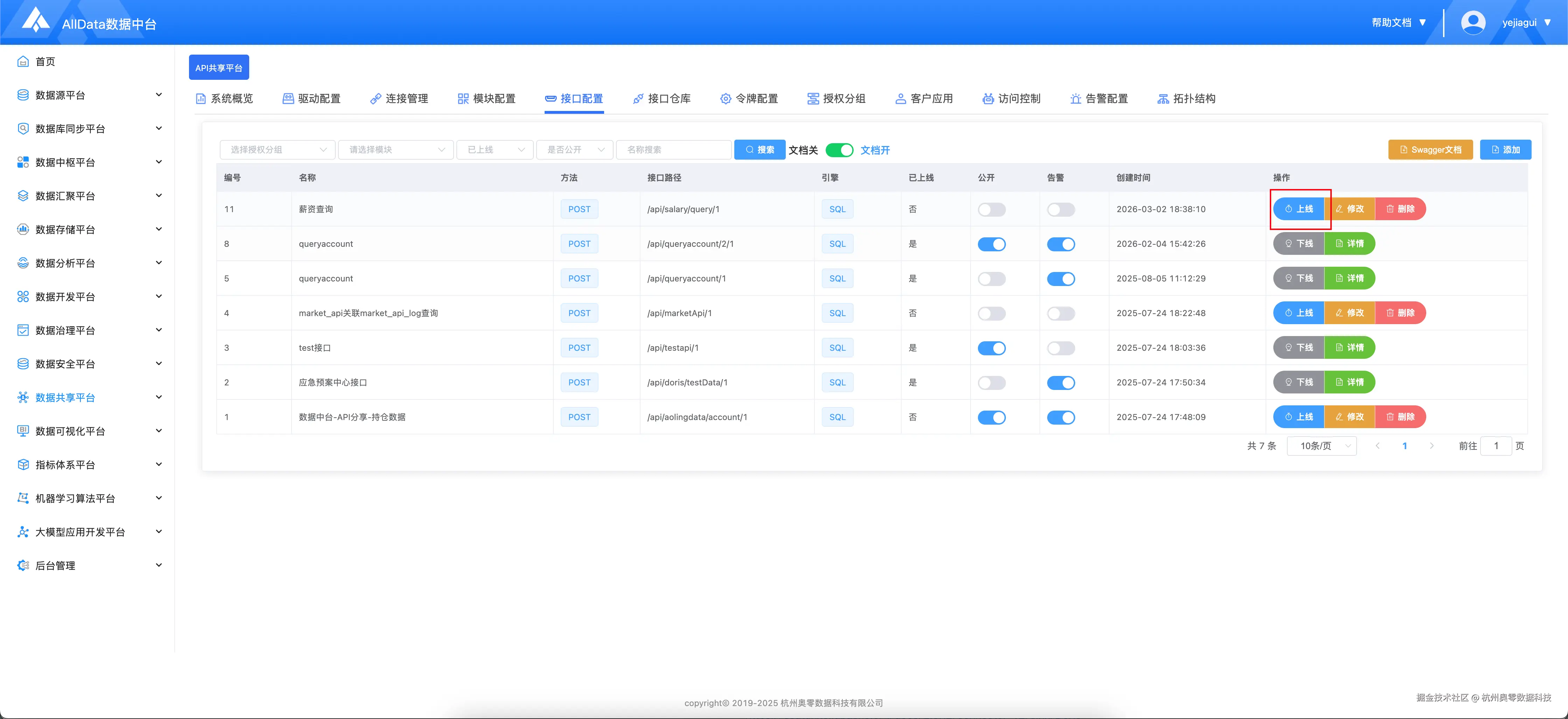Click the AllData logo icon
The width and height of the screenshot is (1568, 719).
(x=36, y=21)
